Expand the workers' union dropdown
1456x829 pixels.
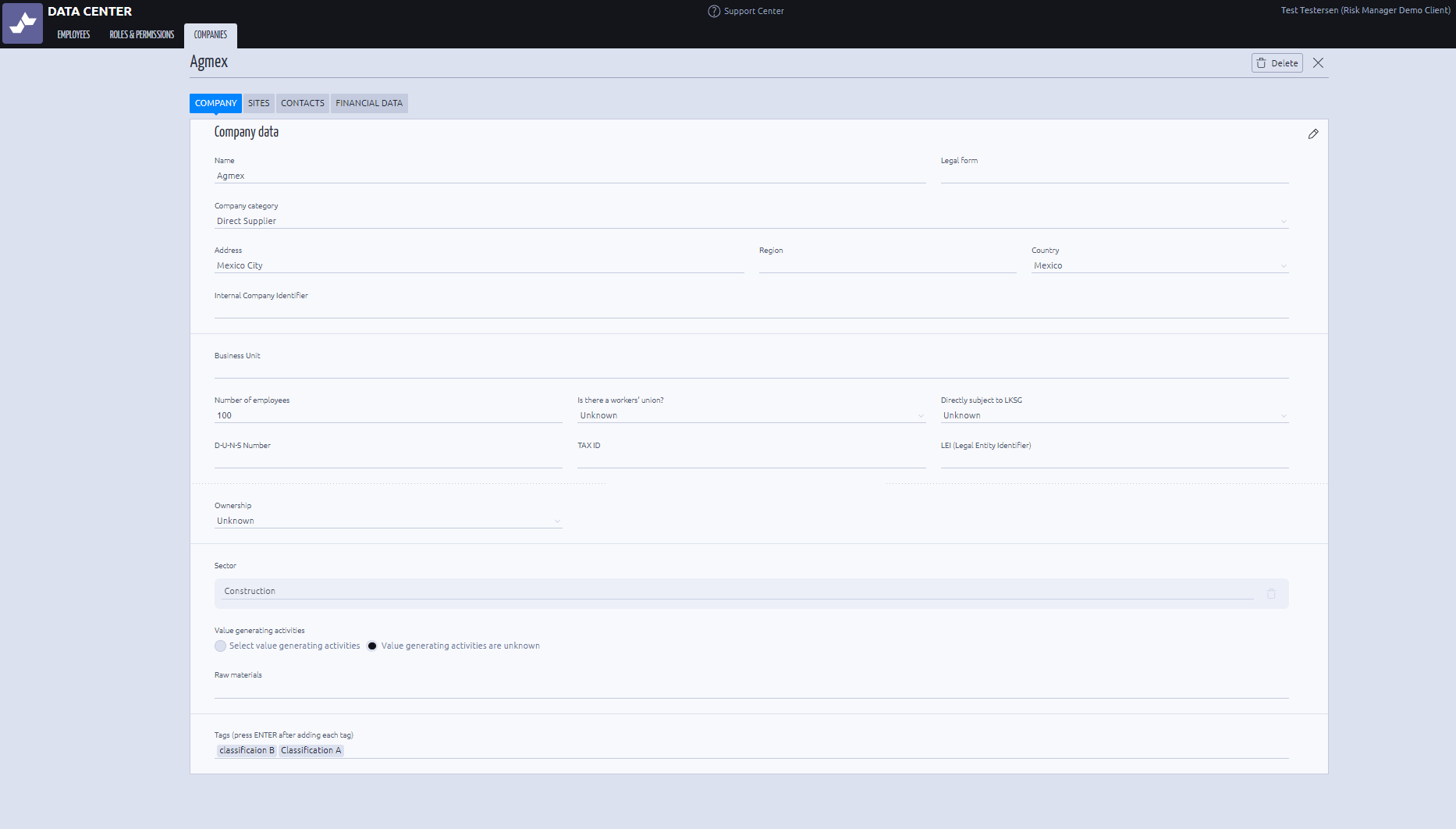click(751, 415)
